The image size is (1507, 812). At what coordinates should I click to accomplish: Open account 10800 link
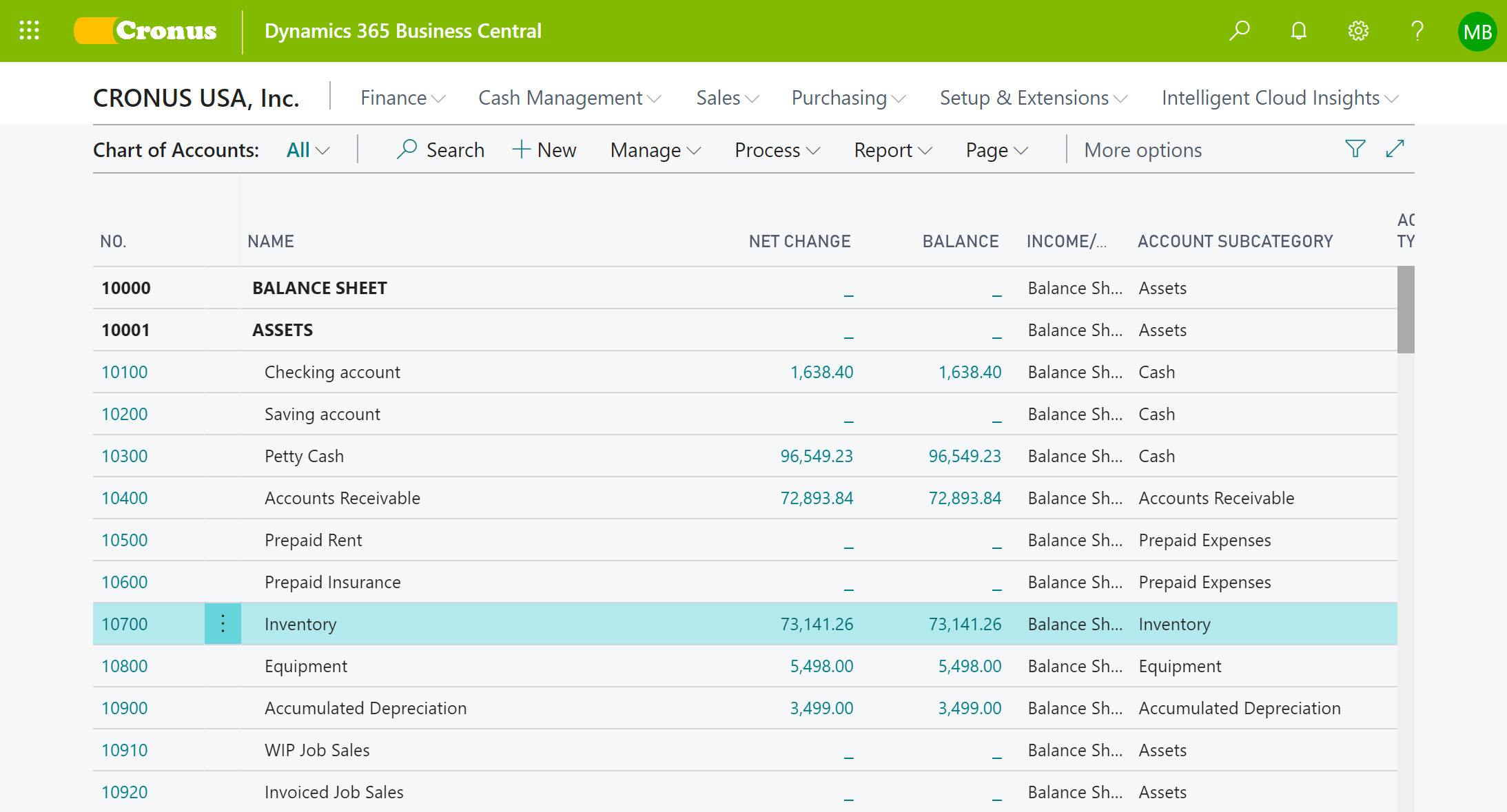tap(125, 666)
